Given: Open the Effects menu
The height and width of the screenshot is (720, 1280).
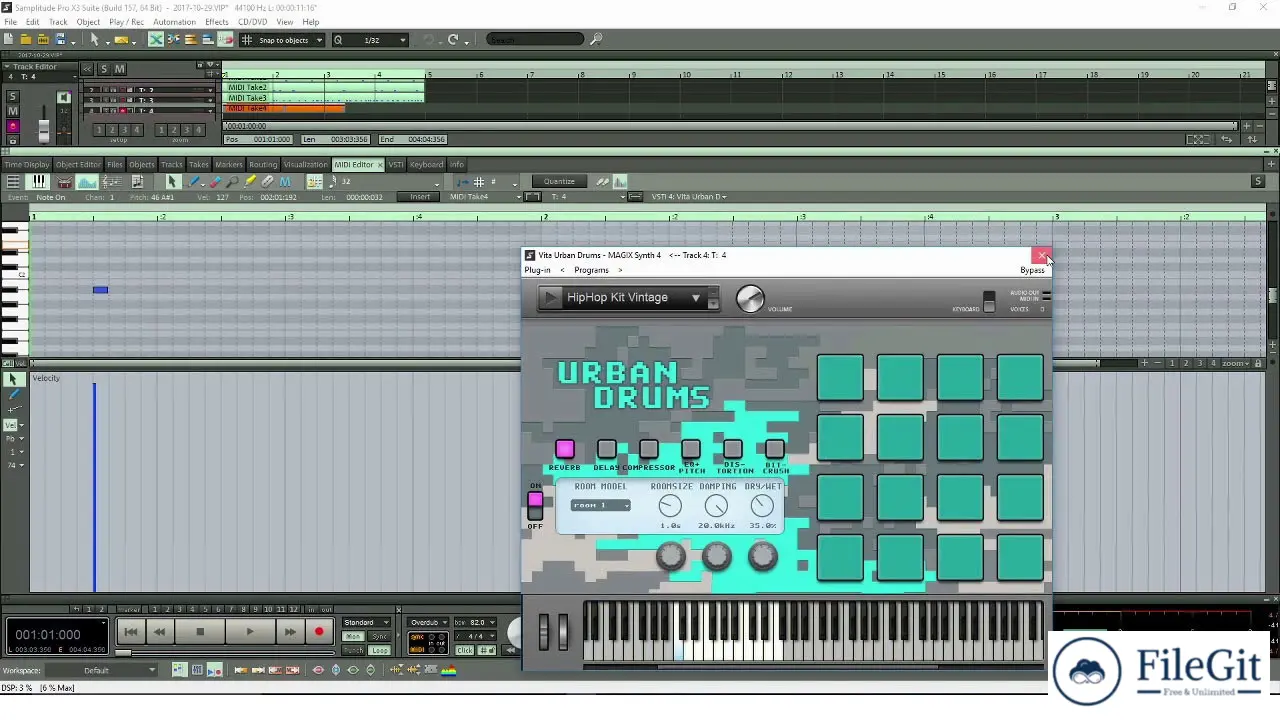Looking at the screenshot, I should tap(217, 22).
